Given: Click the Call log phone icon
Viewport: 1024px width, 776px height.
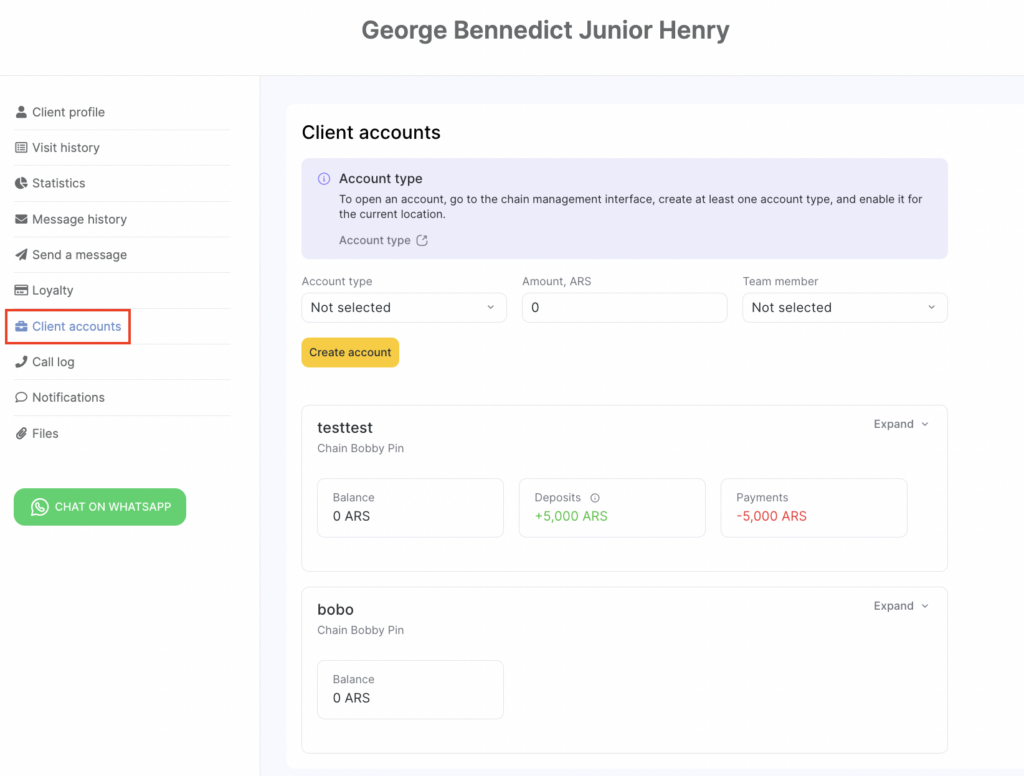Looking at the screenshot, I should click(21, 362).
